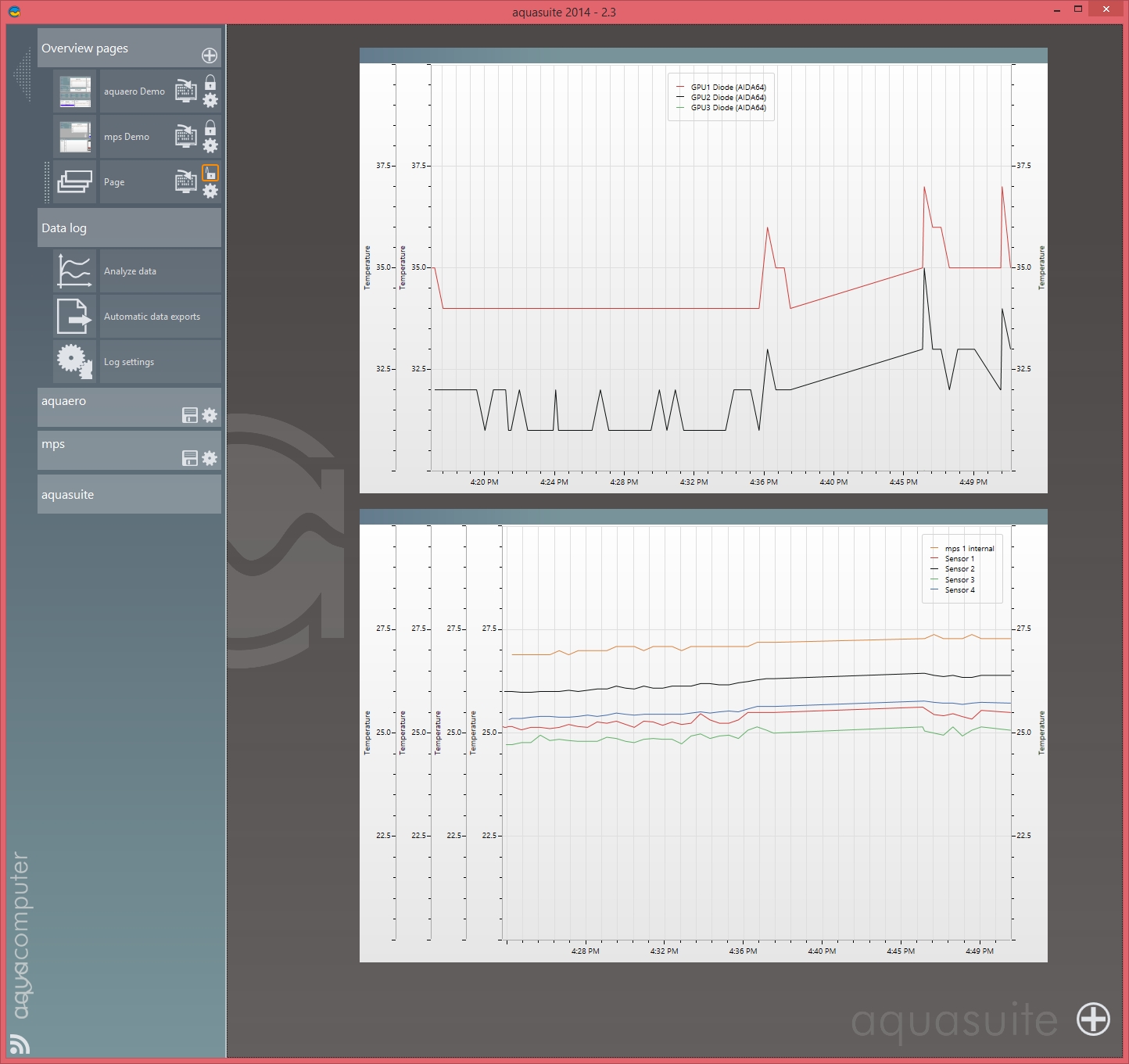Click the aquaero save floppy-disk icon
This screenshot has height=1064, width=1129.
coord(189,416)
